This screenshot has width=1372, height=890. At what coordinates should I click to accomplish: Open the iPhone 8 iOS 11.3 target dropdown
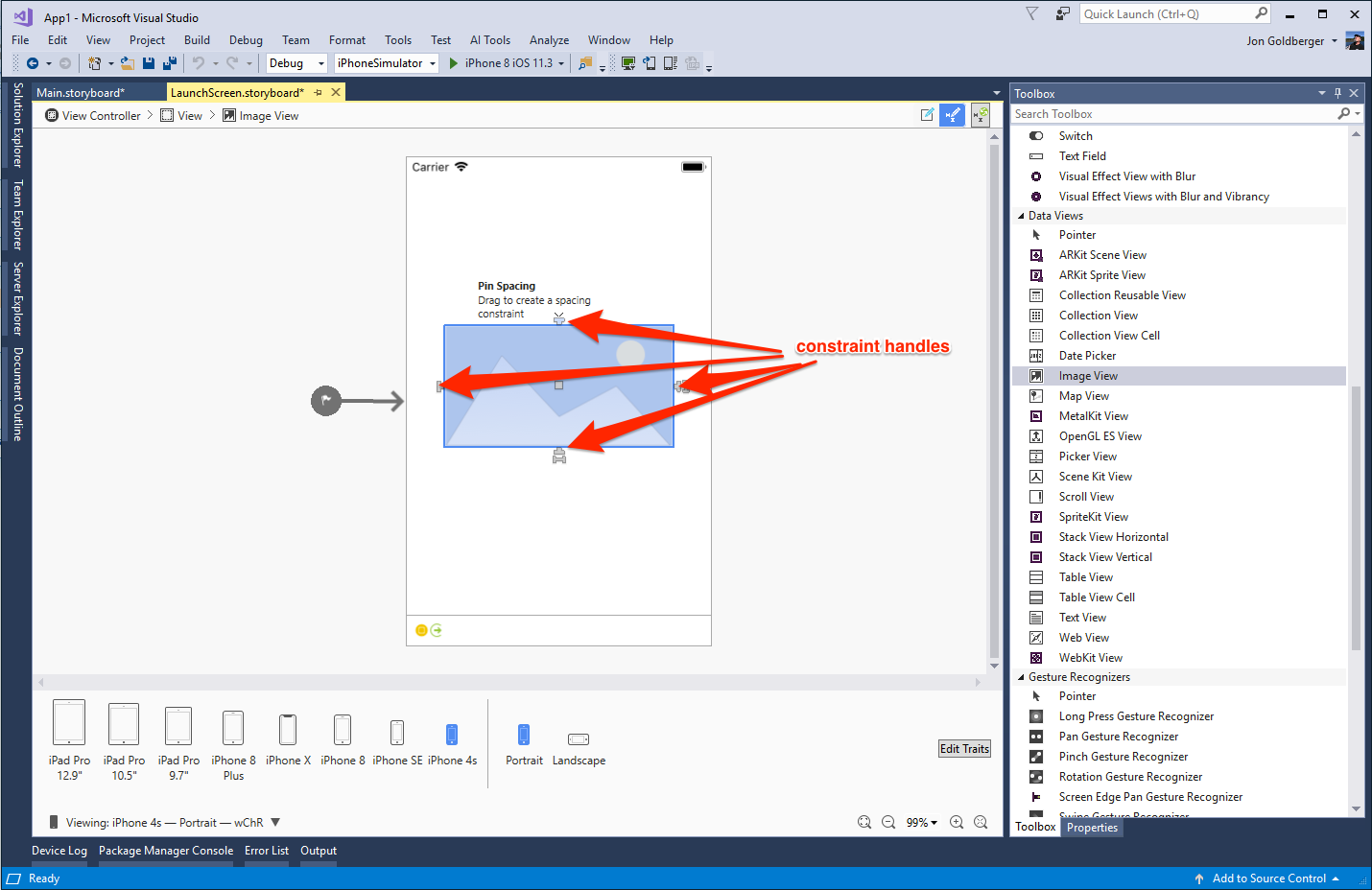(560, 63)
